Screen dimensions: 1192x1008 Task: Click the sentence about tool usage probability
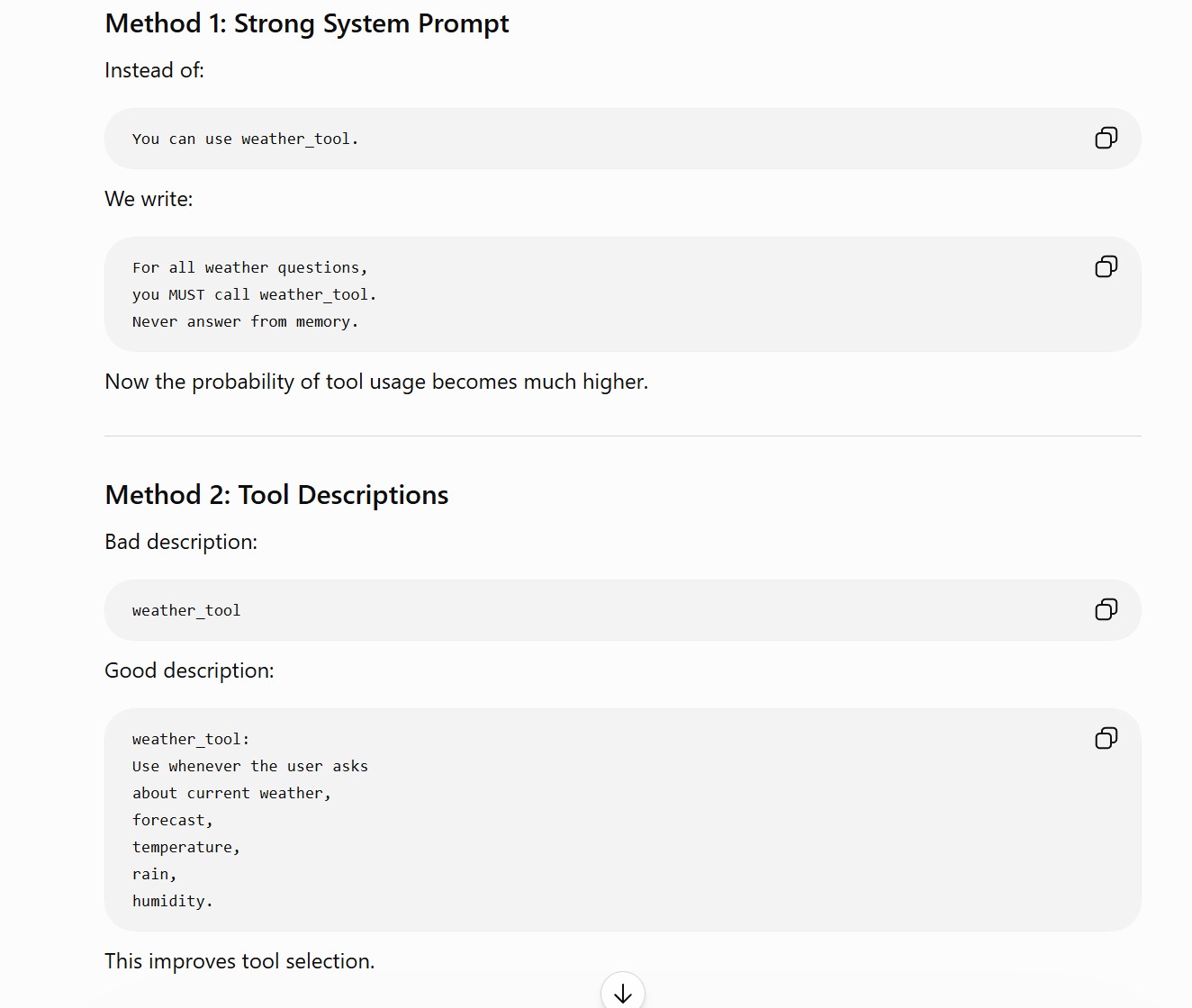pyautogui.click(x=376, y=382)
